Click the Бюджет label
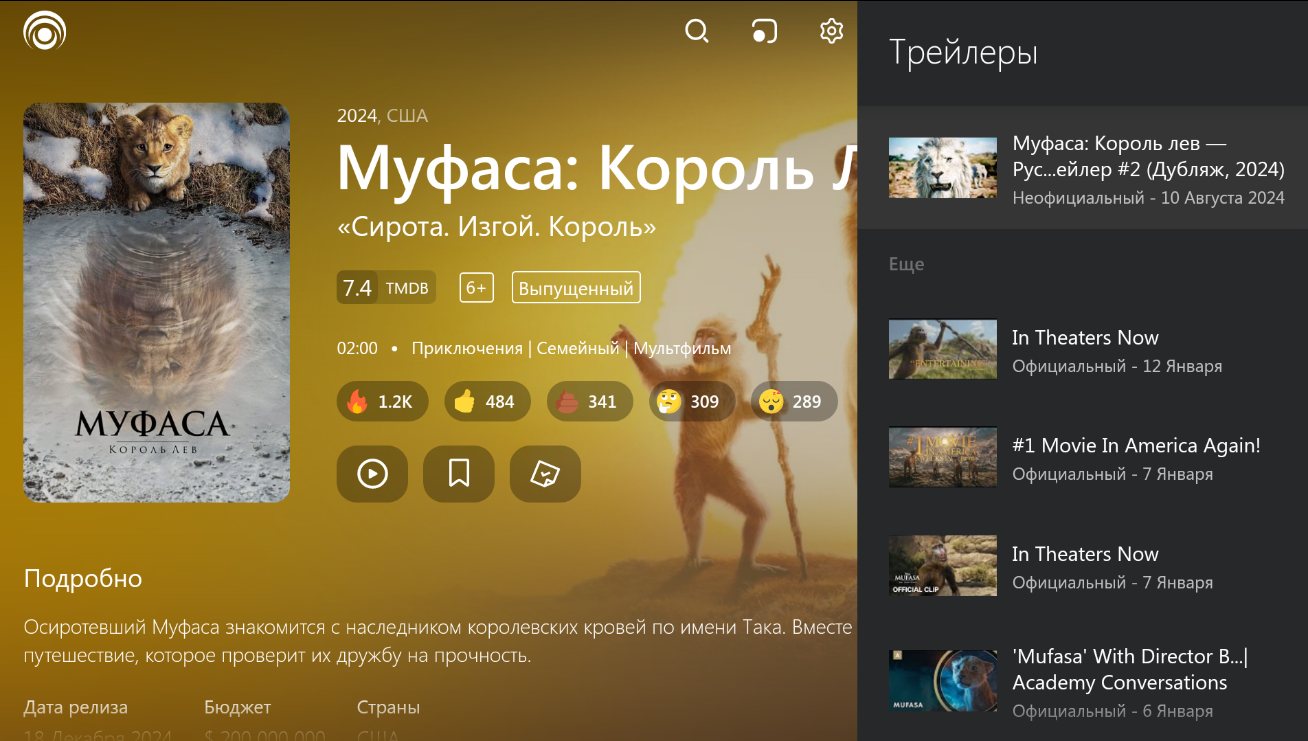Image resolution: width=1308 pixels, height=741 pixels. [238, 707]
